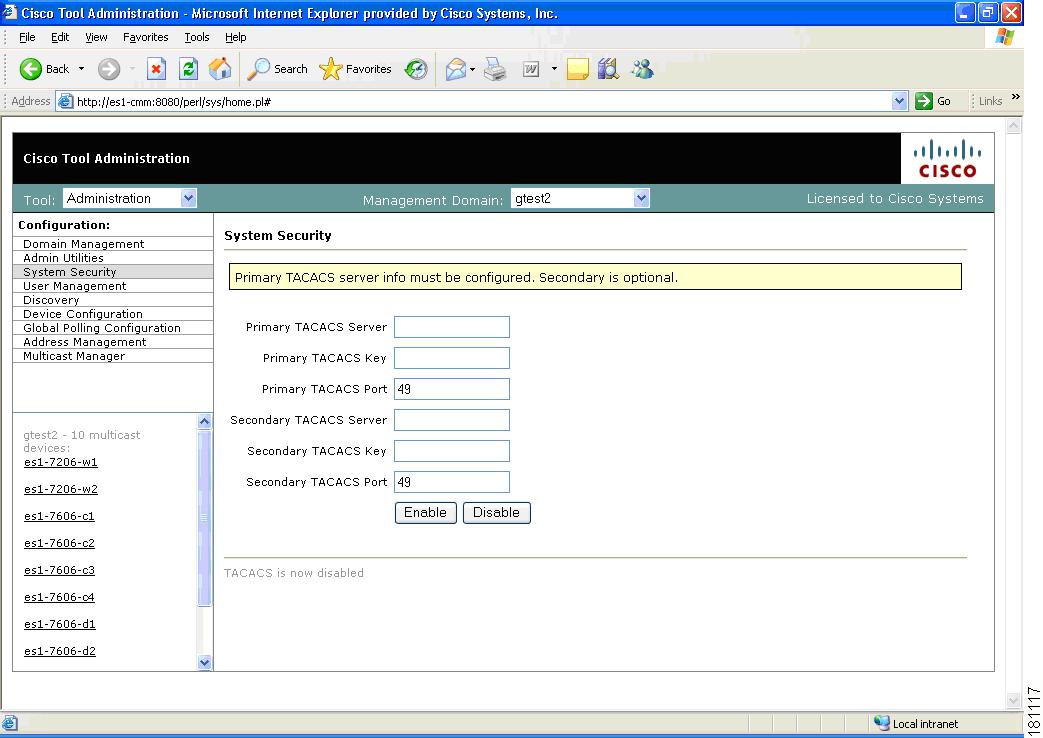The height and width of the screenshot is (738, 1043).
Task: Open device link es1-7206-w2
Action: pyautogui.click(x=61, y=489)
